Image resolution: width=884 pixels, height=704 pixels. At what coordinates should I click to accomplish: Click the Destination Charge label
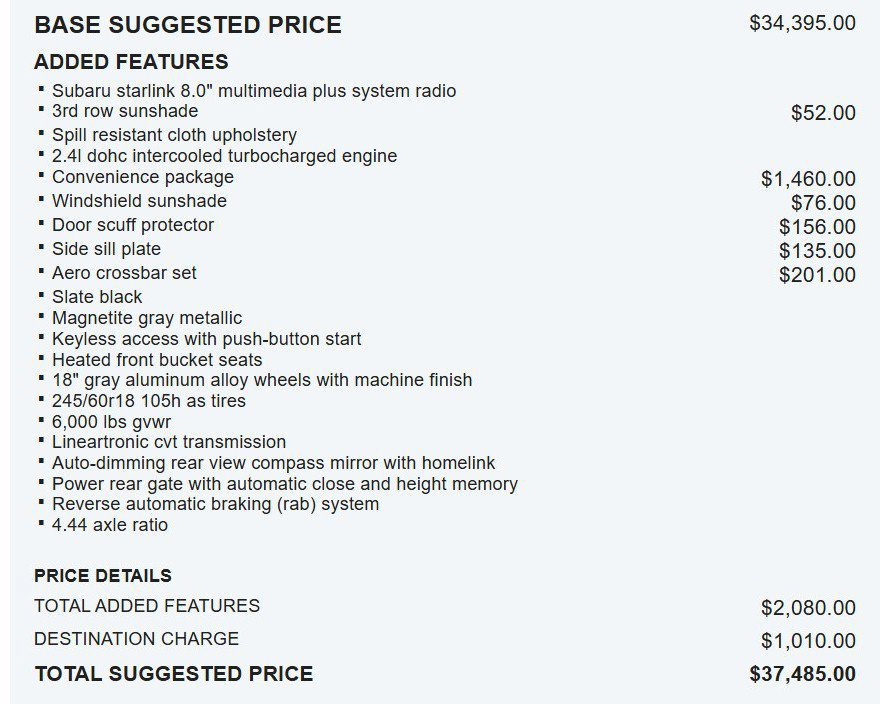pos(136,639)
